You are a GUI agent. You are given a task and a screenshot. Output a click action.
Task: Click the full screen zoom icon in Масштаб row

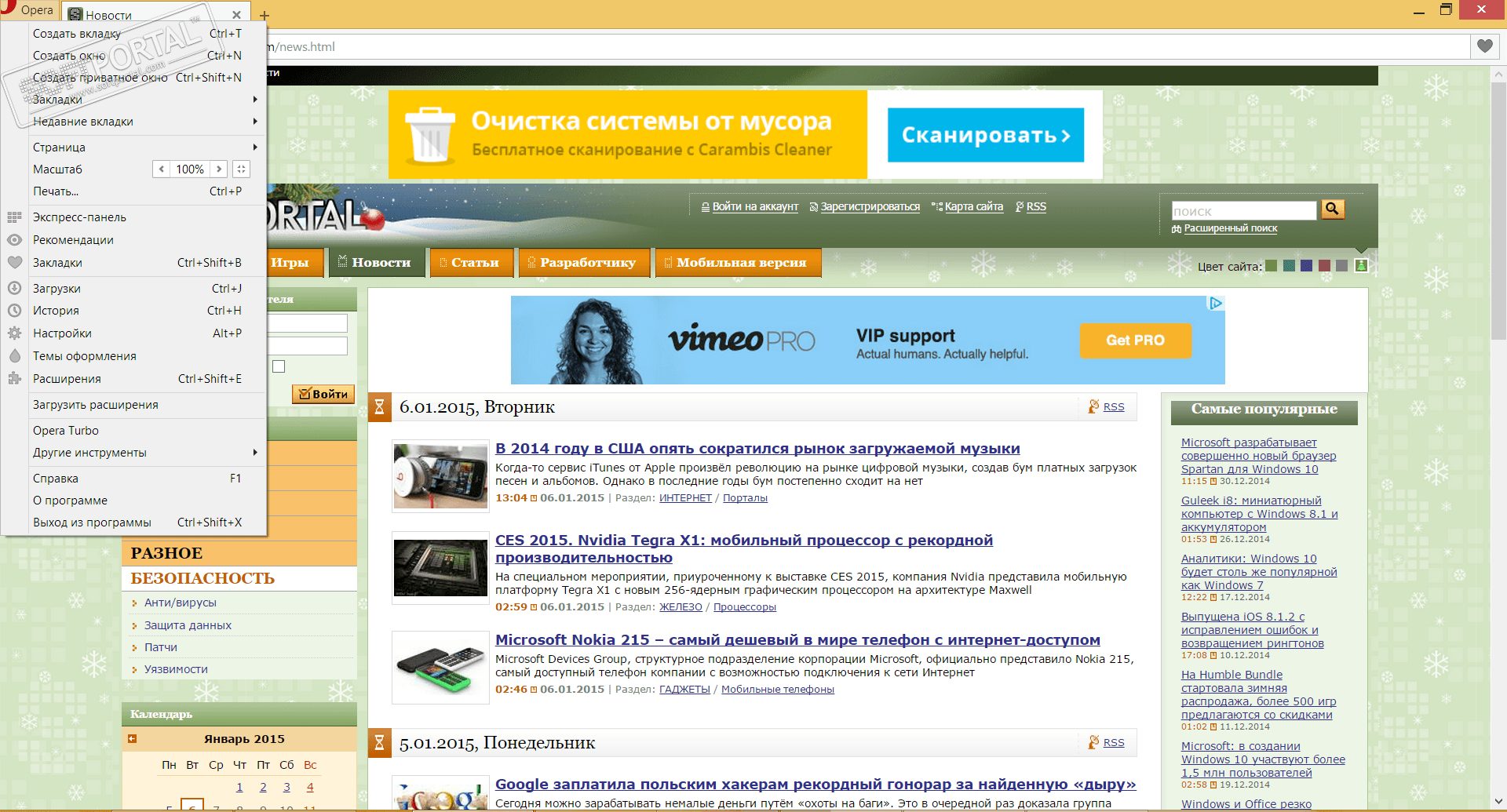tap(242, 169)
